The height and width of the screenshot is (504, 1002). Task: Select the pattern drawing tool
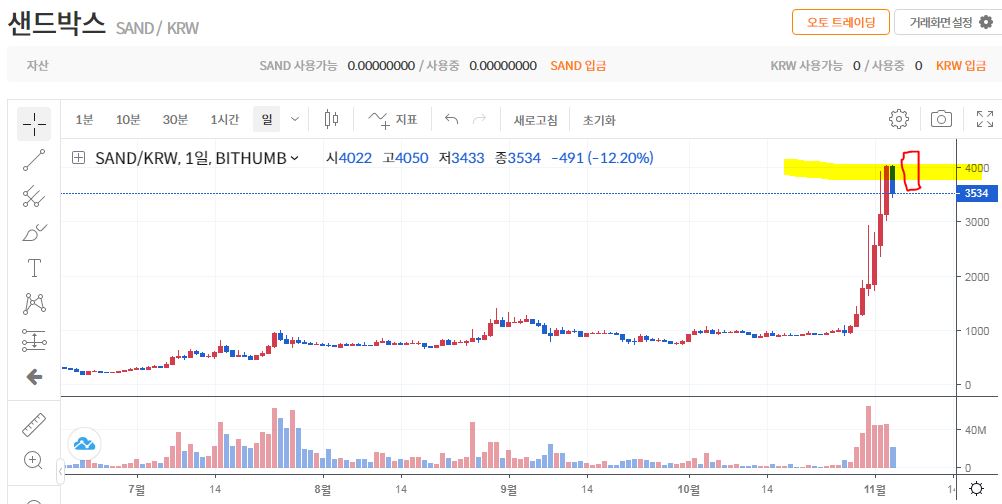(x=34, y=304)
